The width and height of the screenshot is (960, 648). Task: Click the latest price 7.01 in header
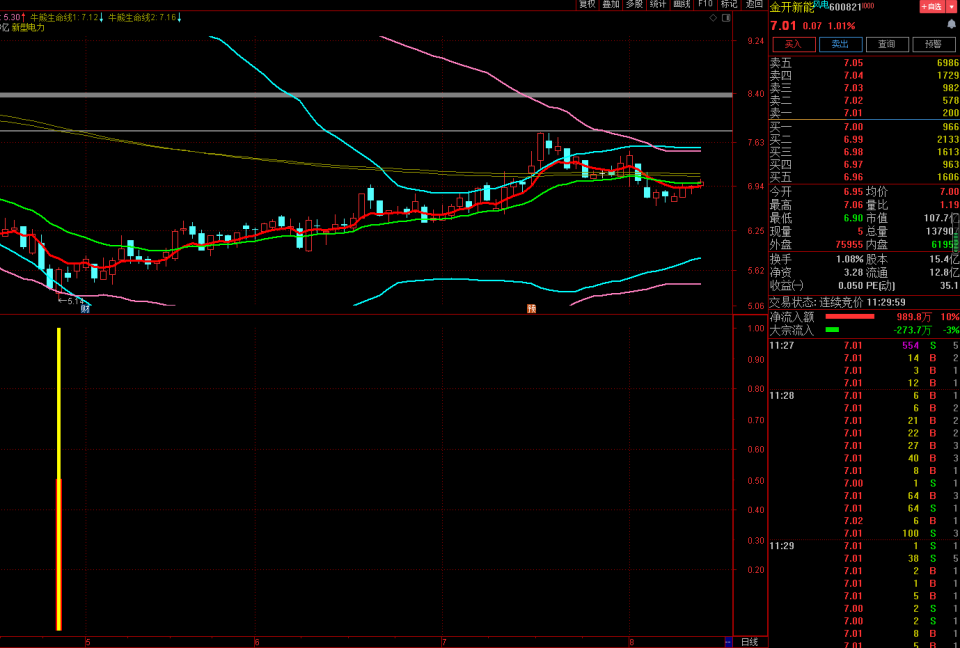[783, 26]
